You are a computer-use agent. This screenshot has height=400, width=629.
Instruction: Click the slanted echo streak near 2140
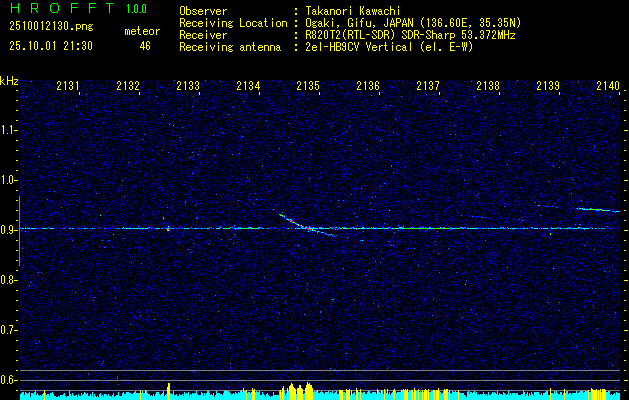click(x=598, y=209)
